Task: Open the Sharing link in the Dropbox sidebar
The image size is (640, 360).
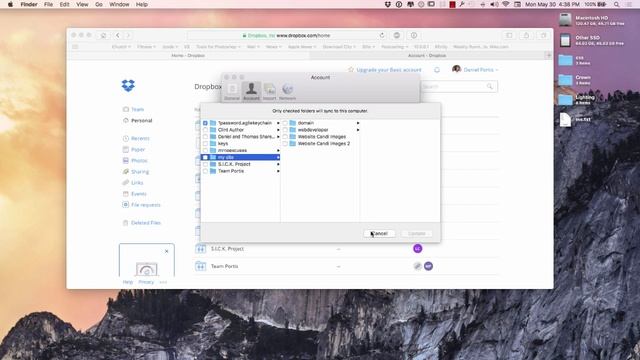Action: click(x=140, y=172)
